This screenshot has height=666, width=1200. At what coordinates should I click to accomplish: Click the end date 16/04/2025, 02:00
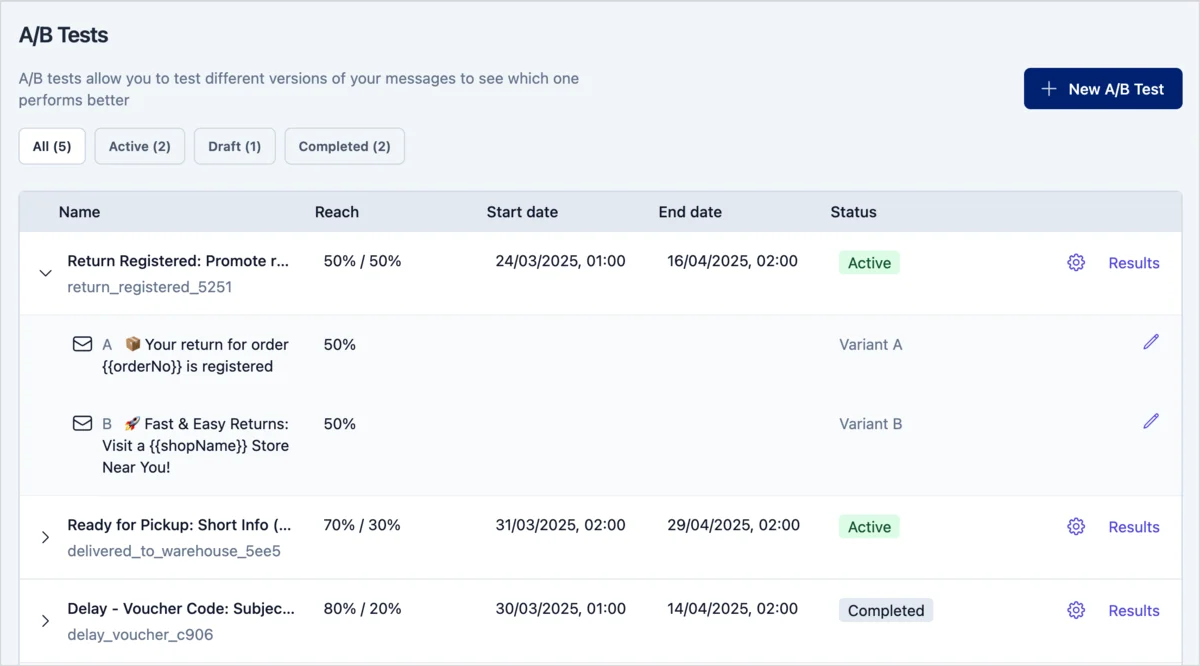click(733, 261)
